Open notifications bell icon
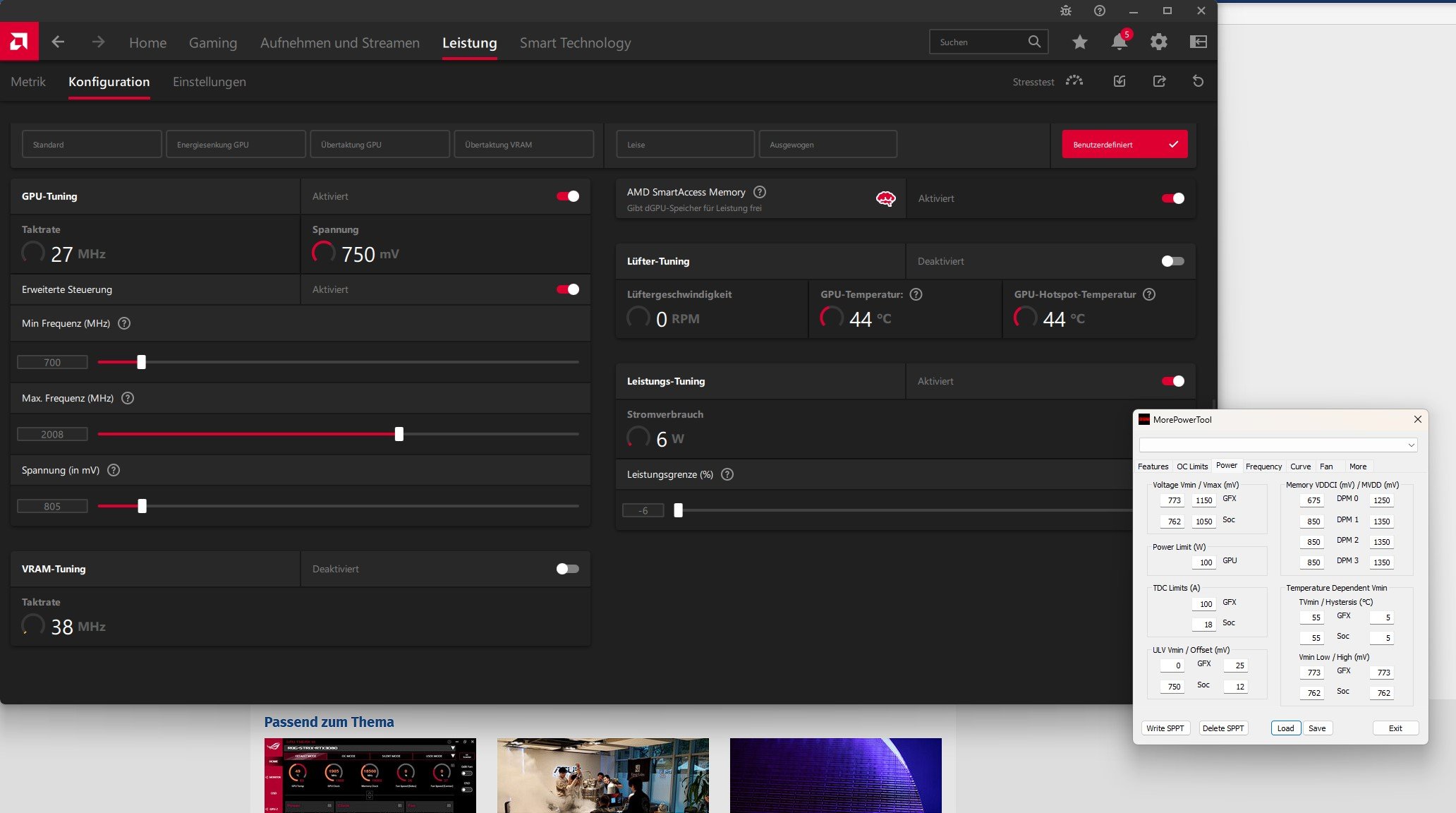This screenshot has width=1456, height=813. (1119, 42)
